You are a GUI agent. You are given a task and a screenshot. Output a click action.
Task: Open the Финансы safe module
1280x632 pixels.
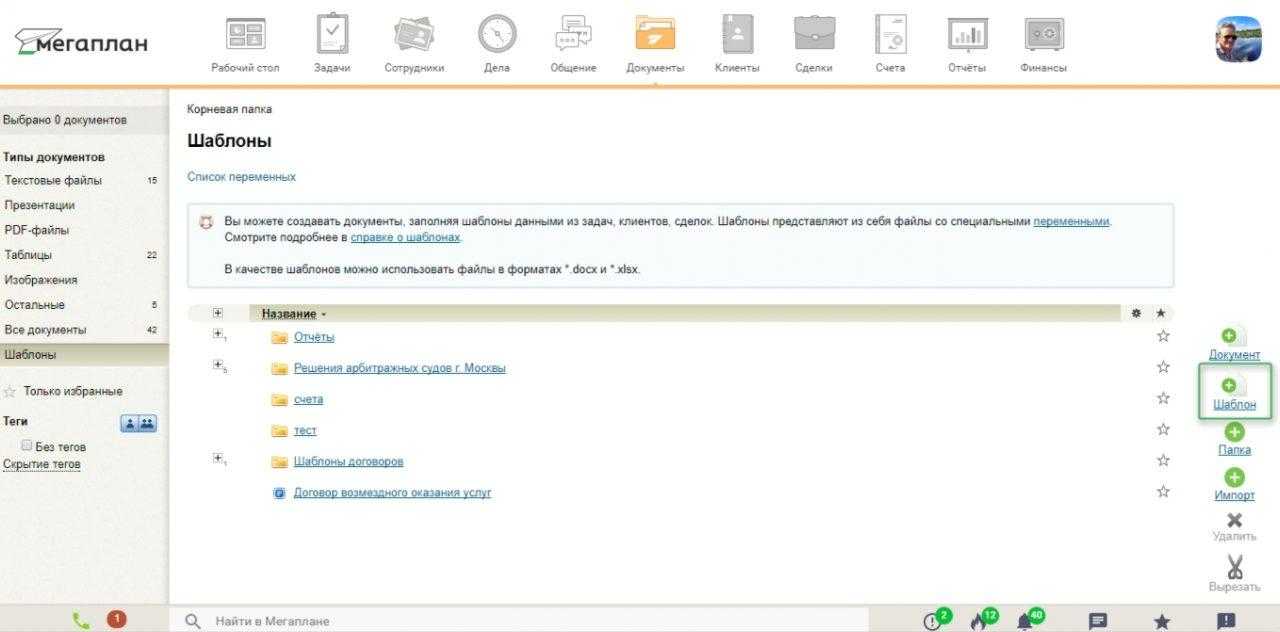pyautogui.click(x=1043, y=44)
